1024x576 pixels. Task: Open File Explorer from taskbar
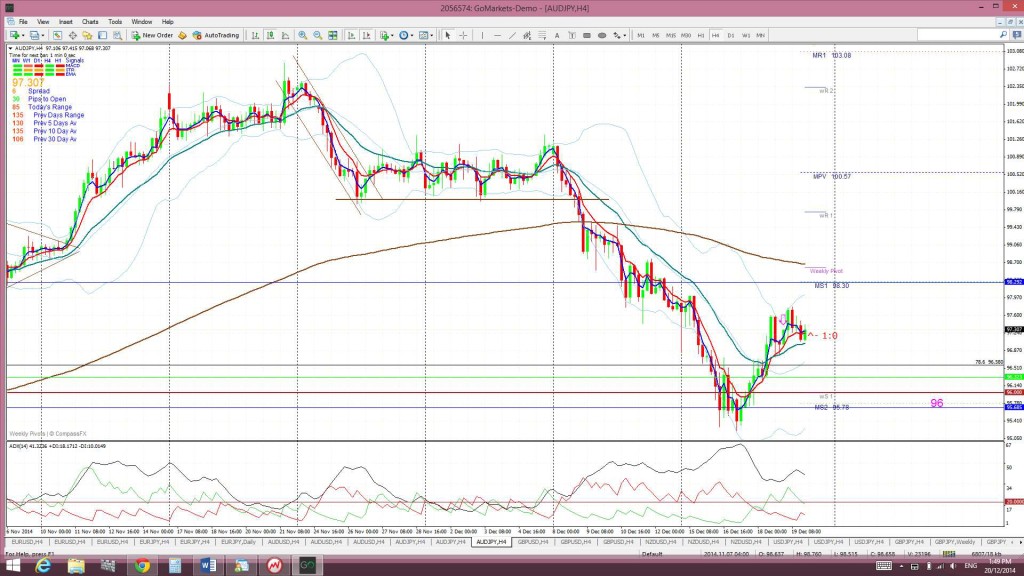click(x=76, y=566)
